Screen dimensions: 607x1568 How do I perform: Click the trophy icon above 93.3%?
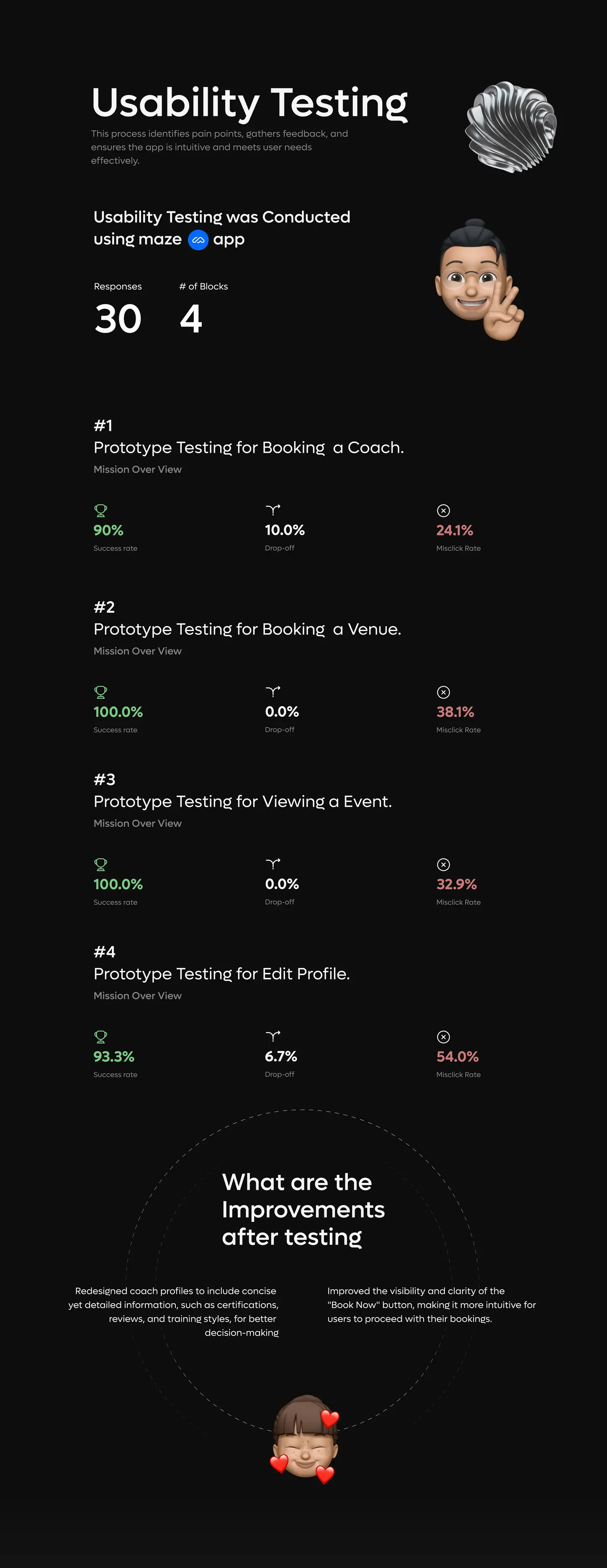point(101,1036)
